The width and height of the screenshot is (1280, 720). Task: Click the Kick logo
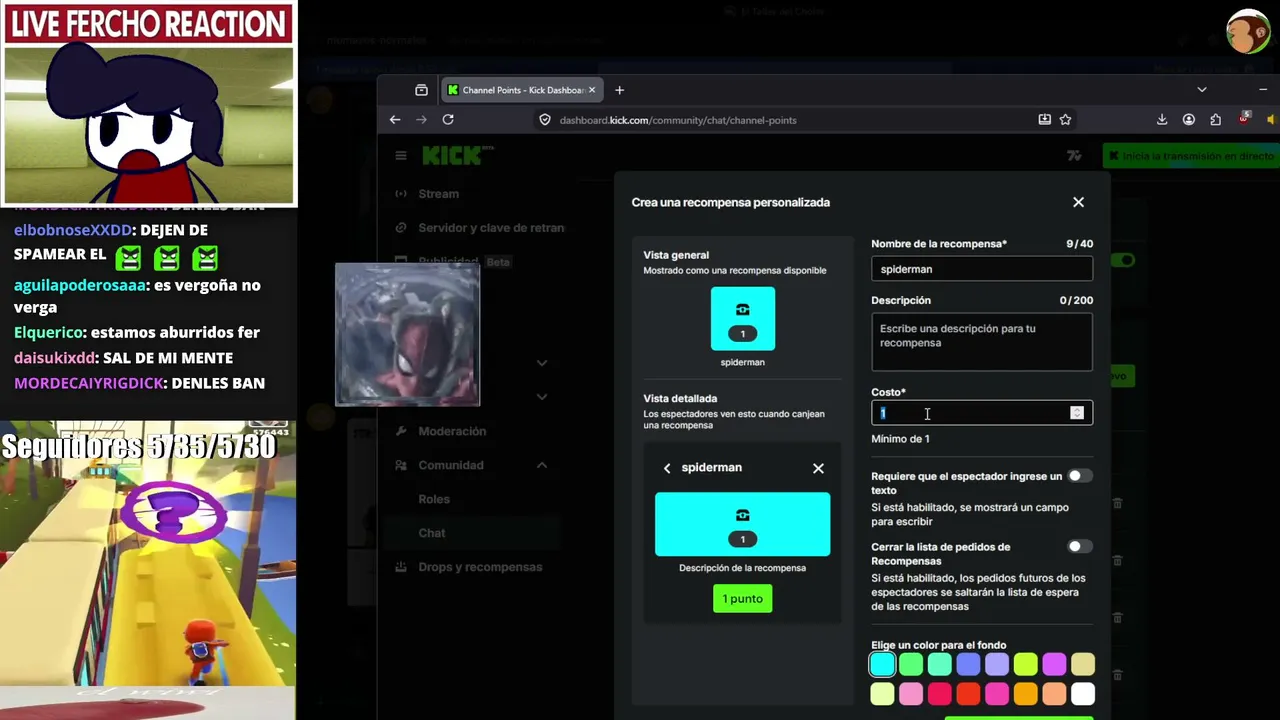pos(458,156)
